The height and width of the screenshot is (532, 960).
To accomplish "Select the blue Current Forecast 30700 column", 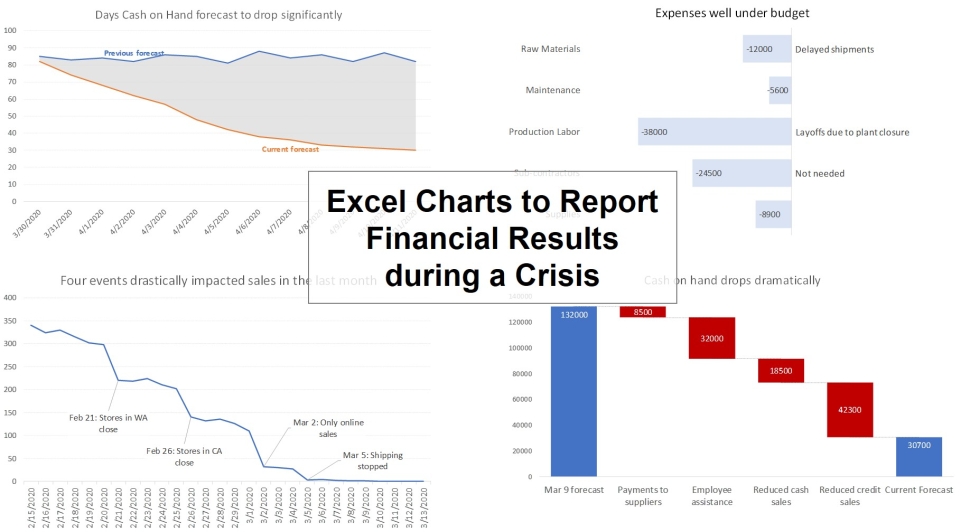I will tap(919, 457).
